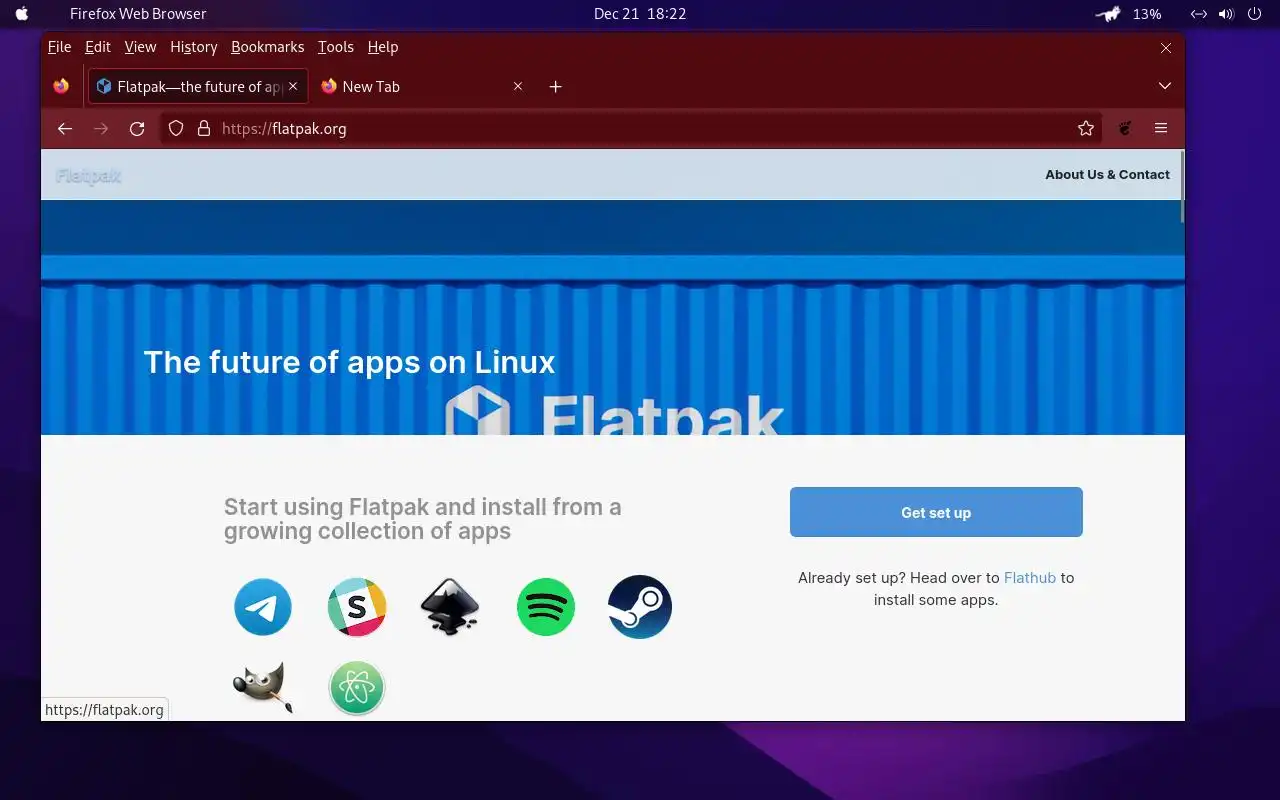Click the Get set up button
The image size is (1280, 800).
936,512
